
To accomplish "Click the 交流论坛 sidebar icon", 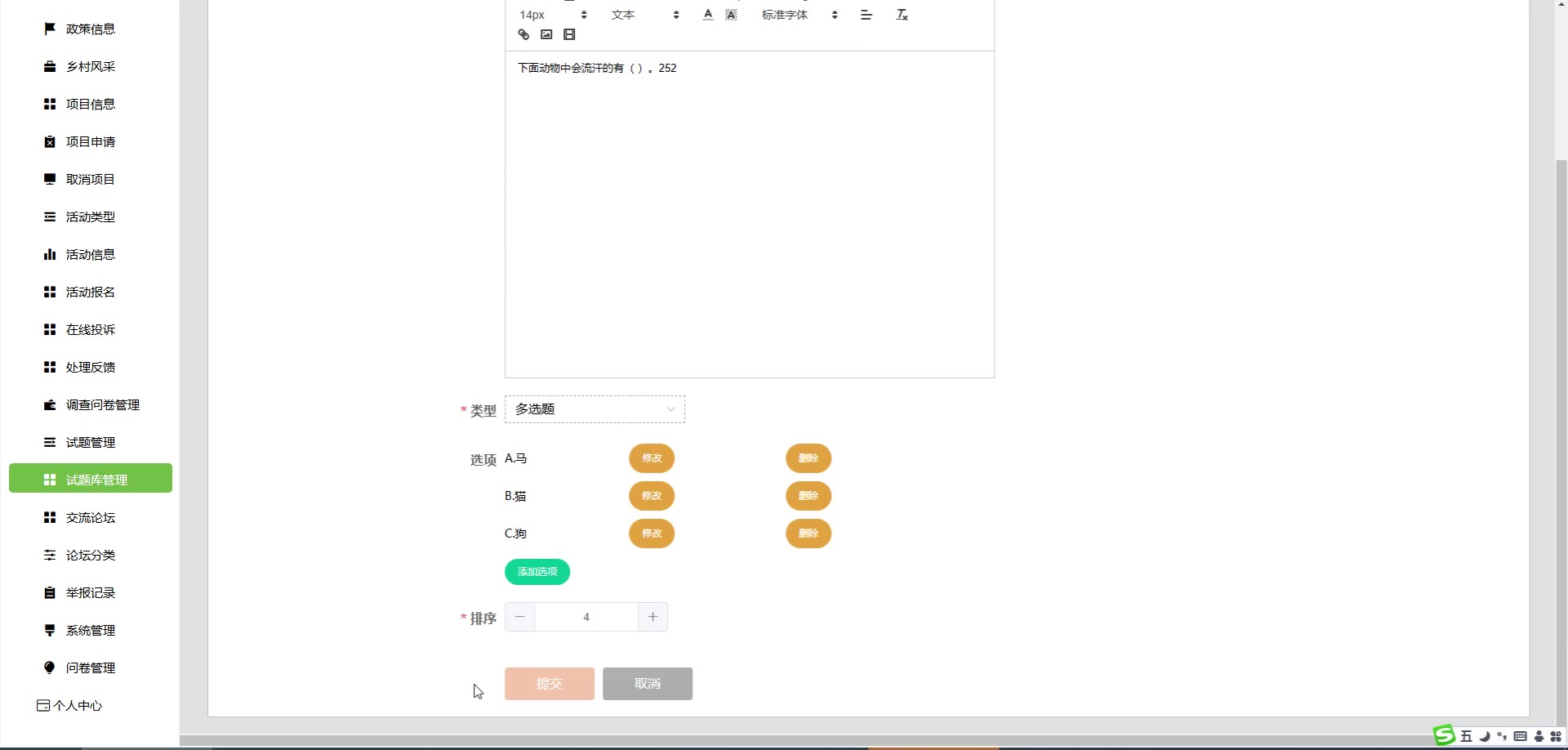I will (50, 517).
